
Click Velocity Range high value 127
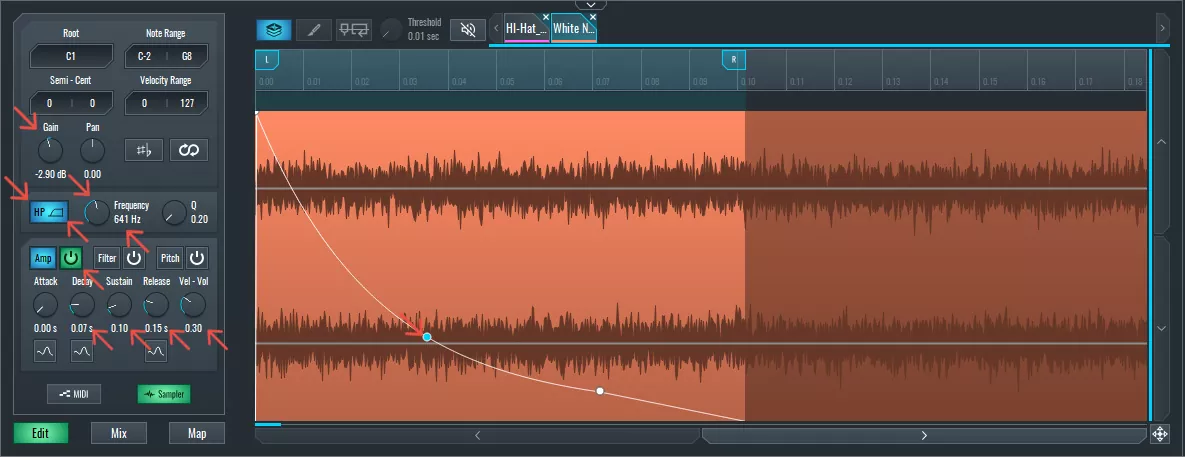point(187,103)
